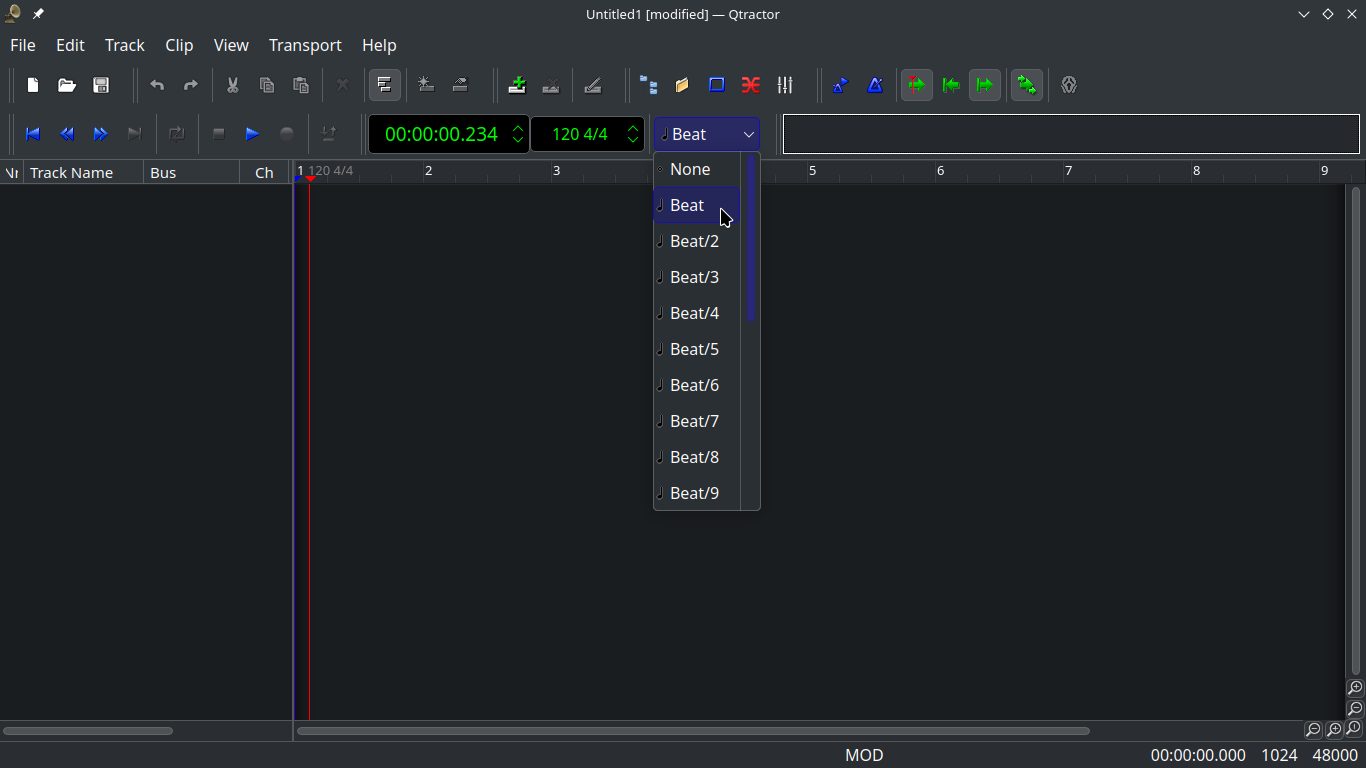The image size is (1366, 768).
Task: Click the New session icon
Action: [x=33, y=85]
